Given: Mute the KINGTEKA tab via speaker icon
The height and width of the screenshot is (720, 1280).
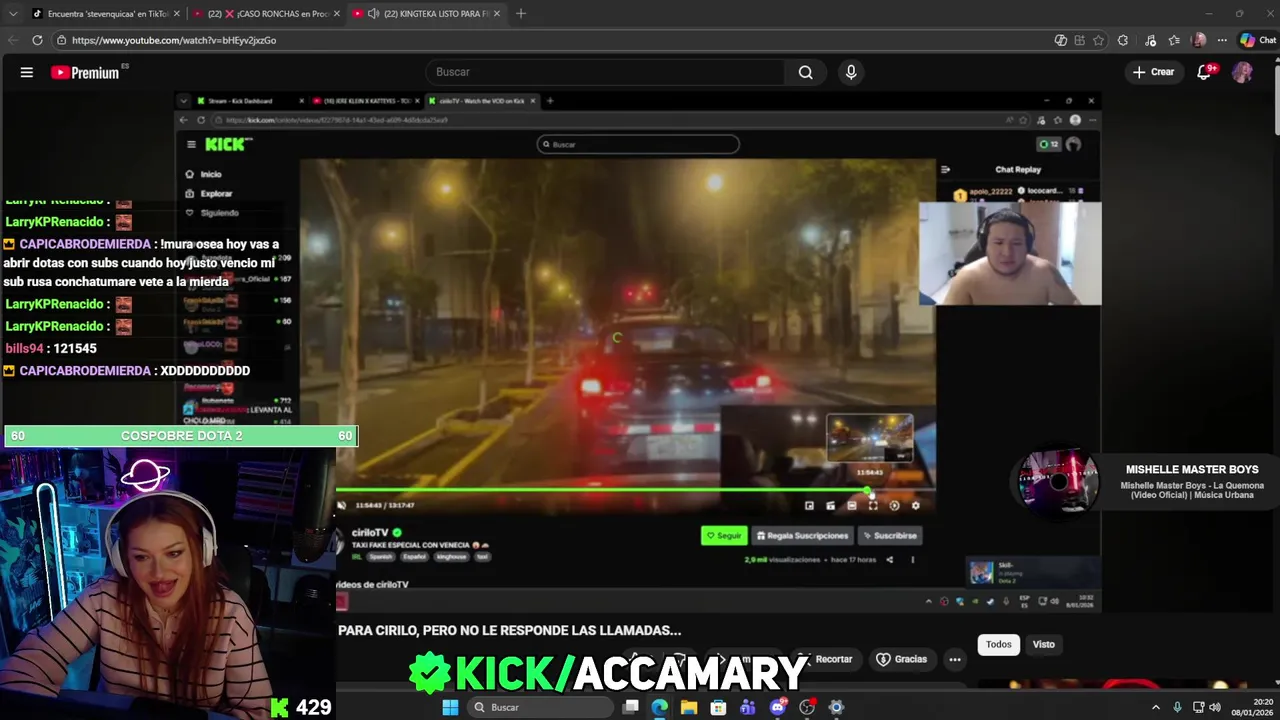Looking at the screenshot, I should pos(373,14).
